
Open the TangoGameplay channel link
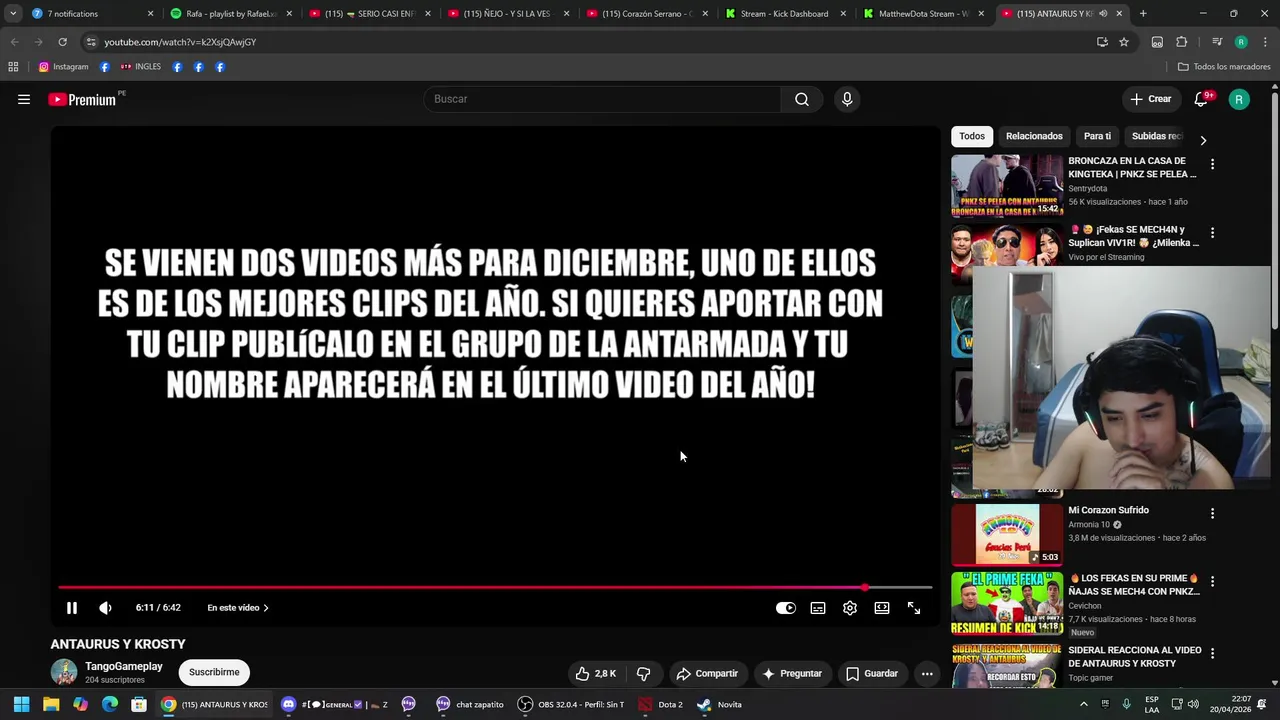point(123,666)
